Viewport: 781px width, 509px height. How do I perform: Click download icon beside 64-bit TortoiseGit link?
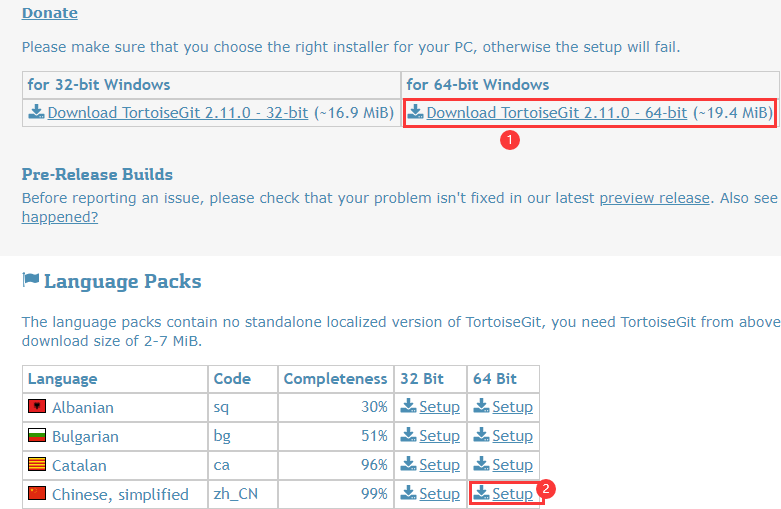coord(415,112)
